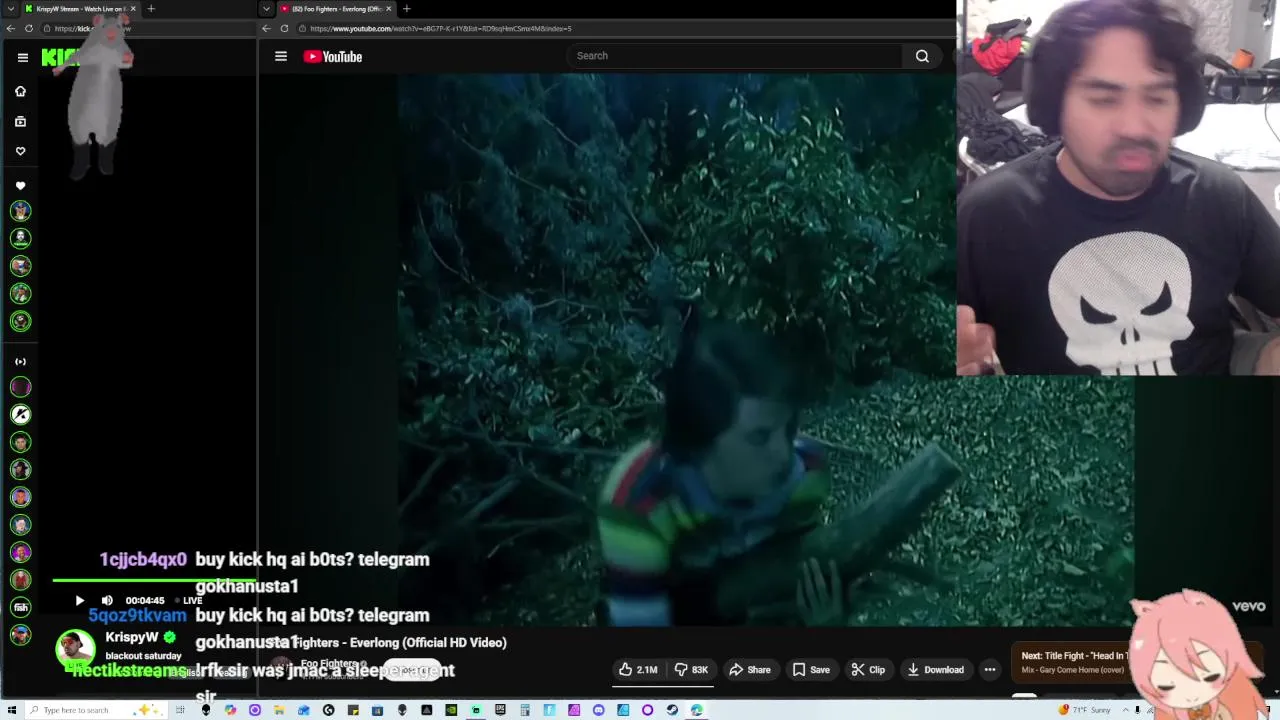Viewport: 1280px width, 720px height.
Task: Go back in the YouTube browser window
Action: [266, 29]
